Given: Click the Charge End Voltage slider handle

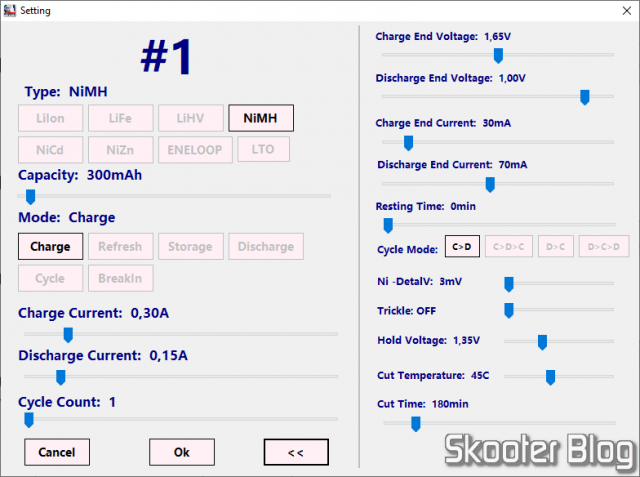Looking at the screenshot, I should (498, 55).
